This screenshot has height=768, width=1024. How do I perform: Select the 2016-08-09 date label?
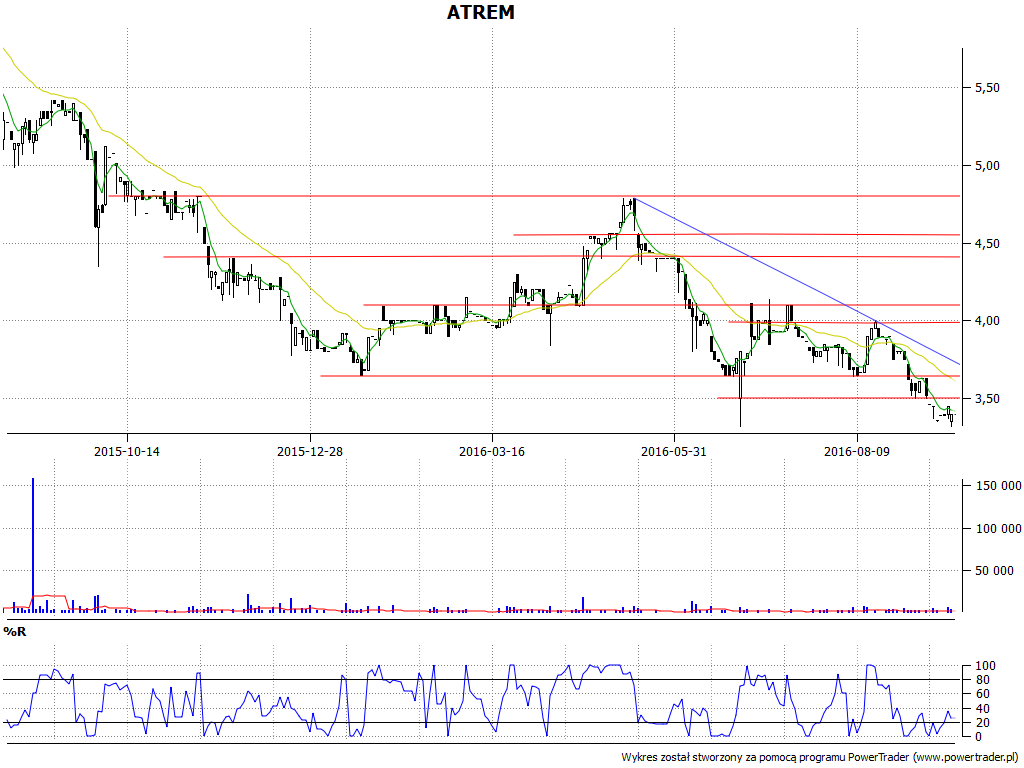pyautogui.click(x=857, y=451)
